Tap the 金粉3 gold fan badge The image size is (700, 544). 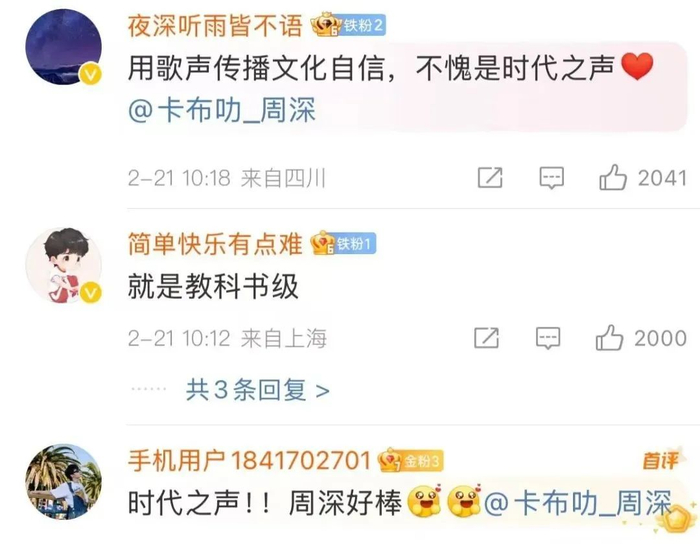click(411, 461)
